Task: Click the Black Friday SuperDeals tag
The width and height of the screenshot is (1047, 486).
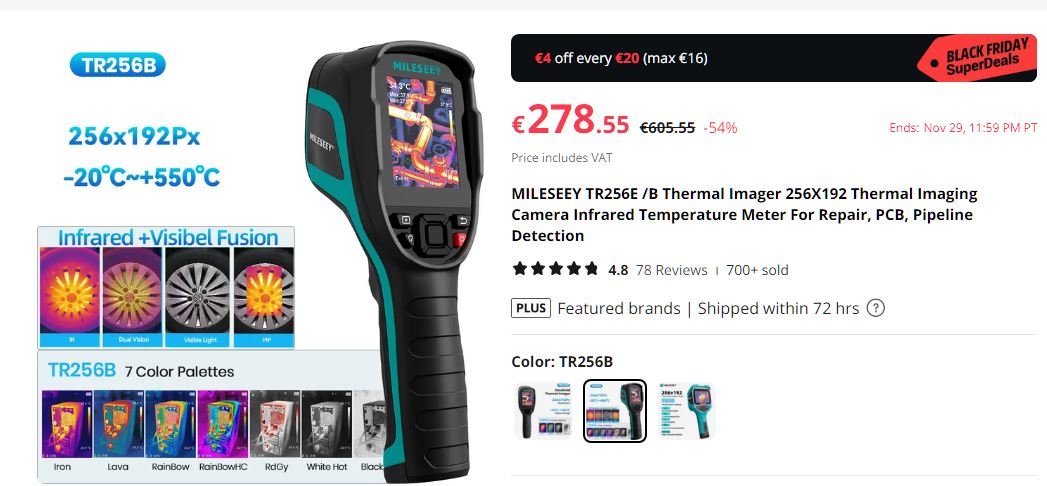Action: (976, 58)
